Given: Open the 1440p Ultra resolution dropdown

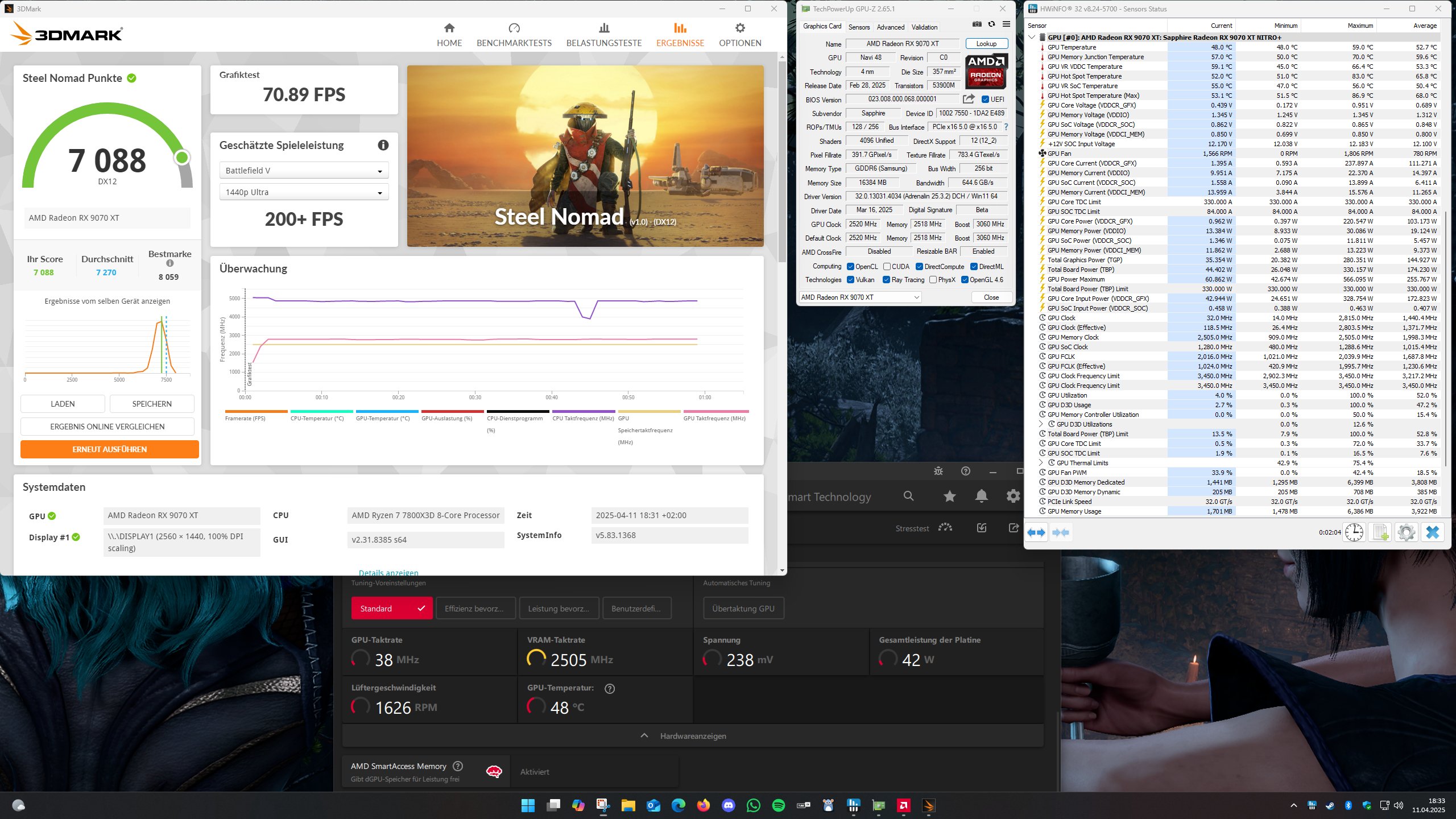Looking at the screenshot, I should point(304,192).
